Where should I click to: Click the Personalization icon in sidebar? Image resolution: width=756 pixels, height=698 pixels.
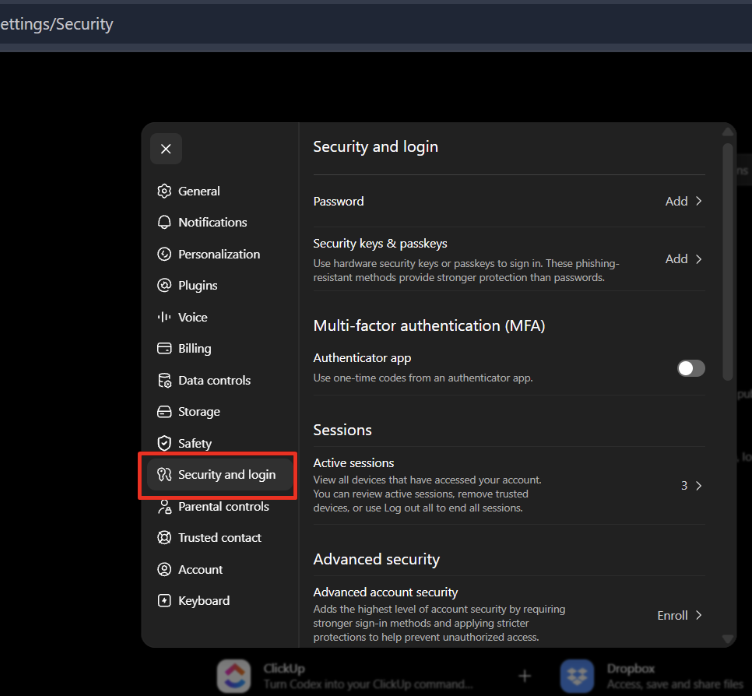point(164,255)
